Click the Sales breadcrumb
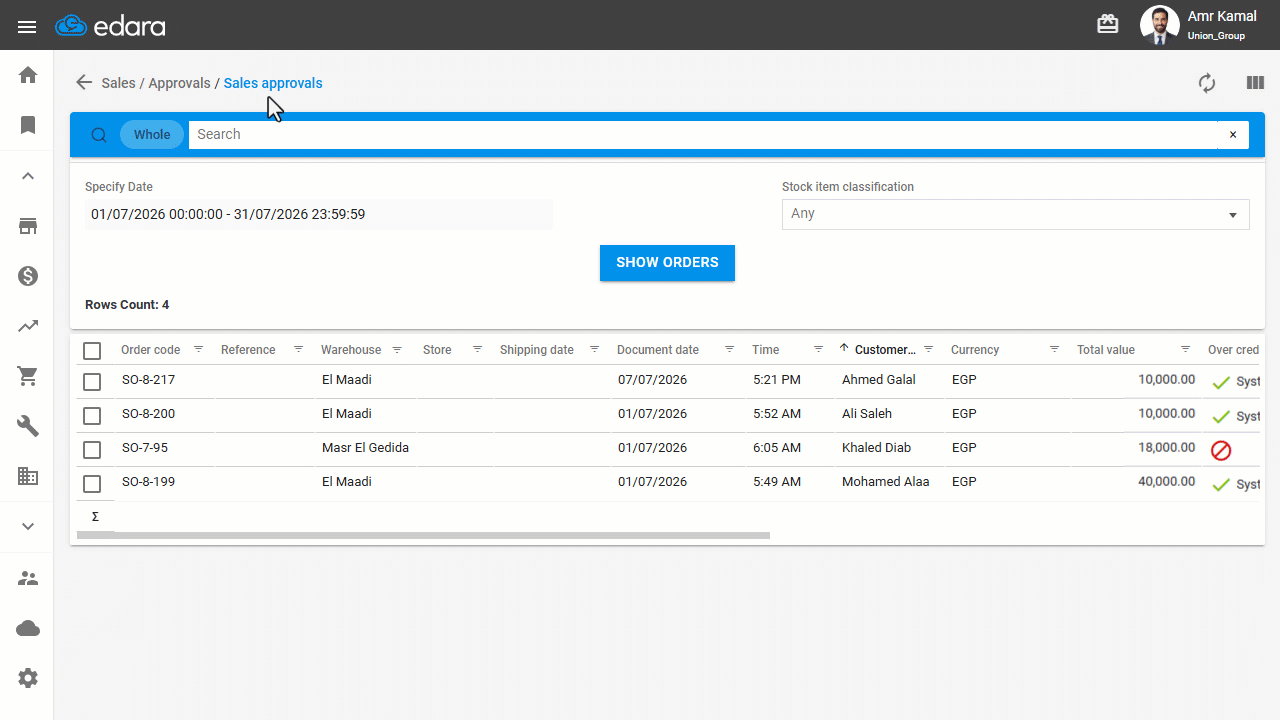 [x=118, y=83]
